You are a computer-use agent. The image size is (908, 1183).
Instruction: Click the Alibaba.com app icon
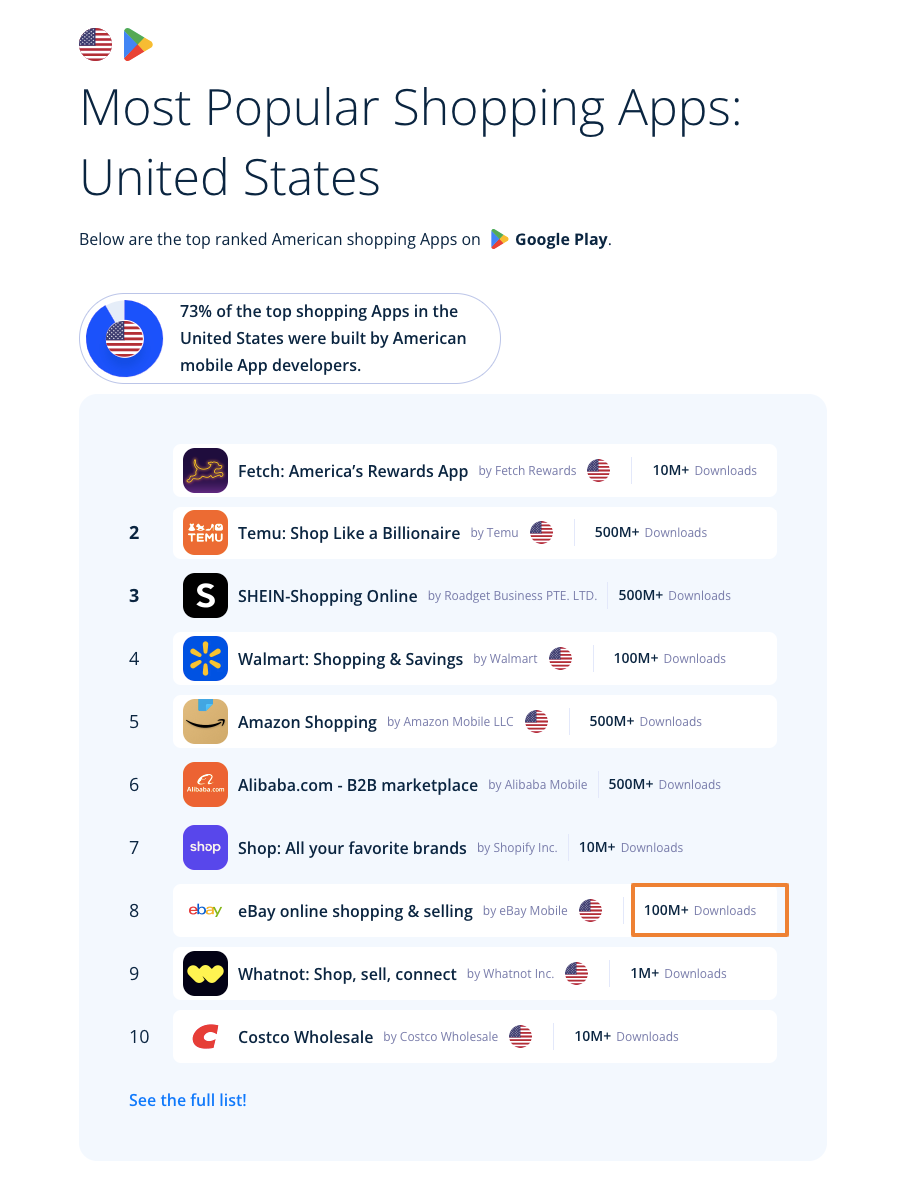[x=205, y=785]
